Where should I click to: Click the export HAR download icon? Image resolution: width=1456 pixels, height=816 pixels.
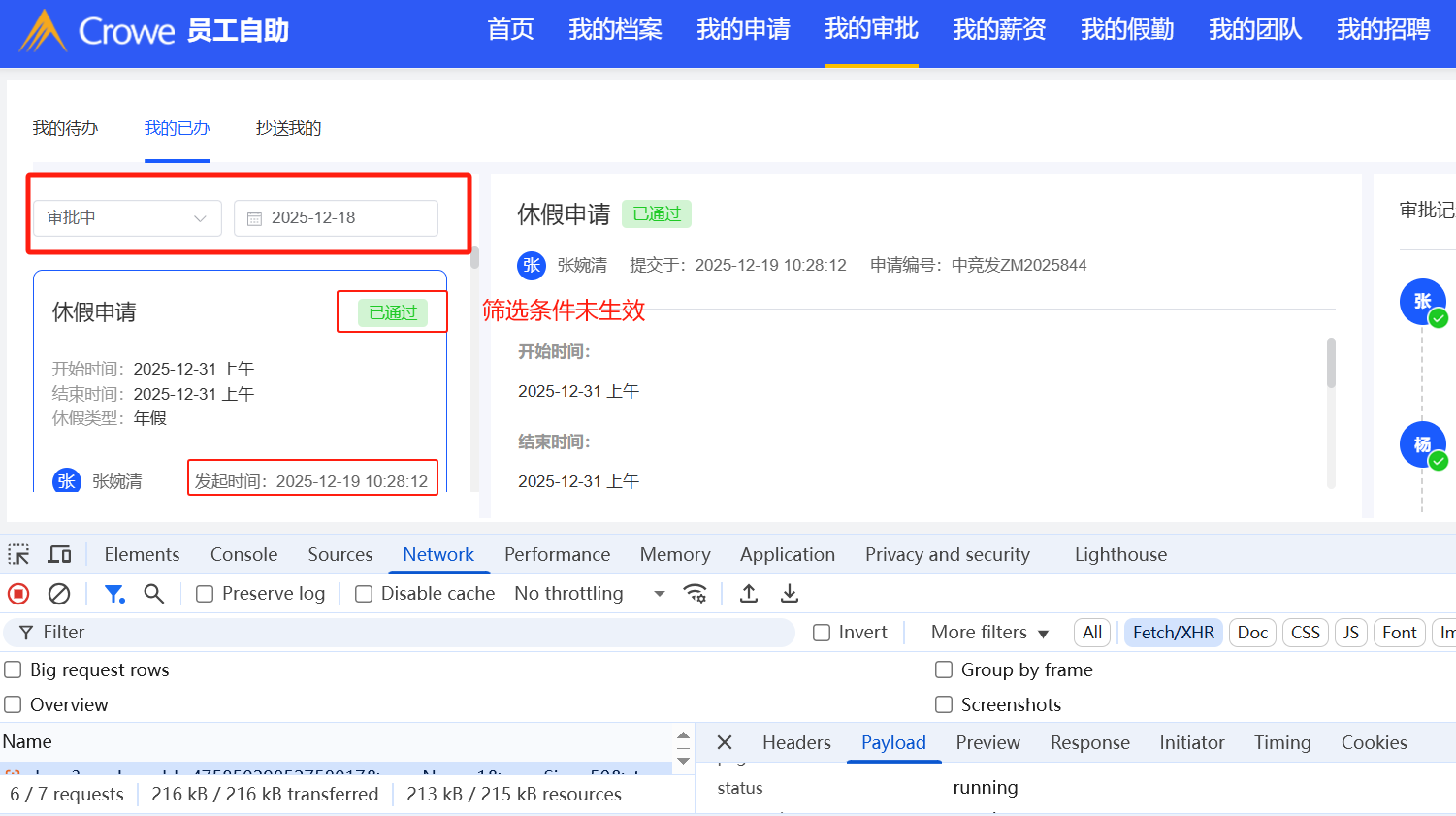[x=790, y=594]
